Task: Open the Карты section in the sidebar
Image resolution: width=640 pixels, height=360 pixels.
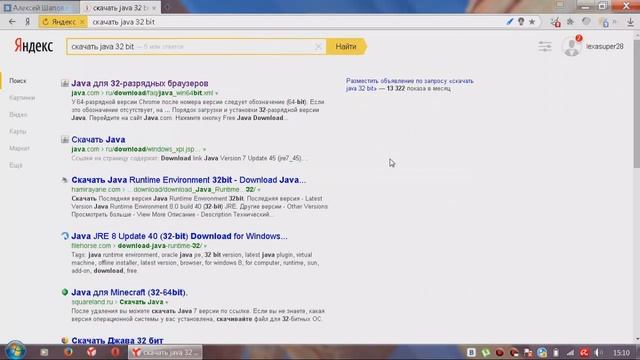Action: point(18,131)
